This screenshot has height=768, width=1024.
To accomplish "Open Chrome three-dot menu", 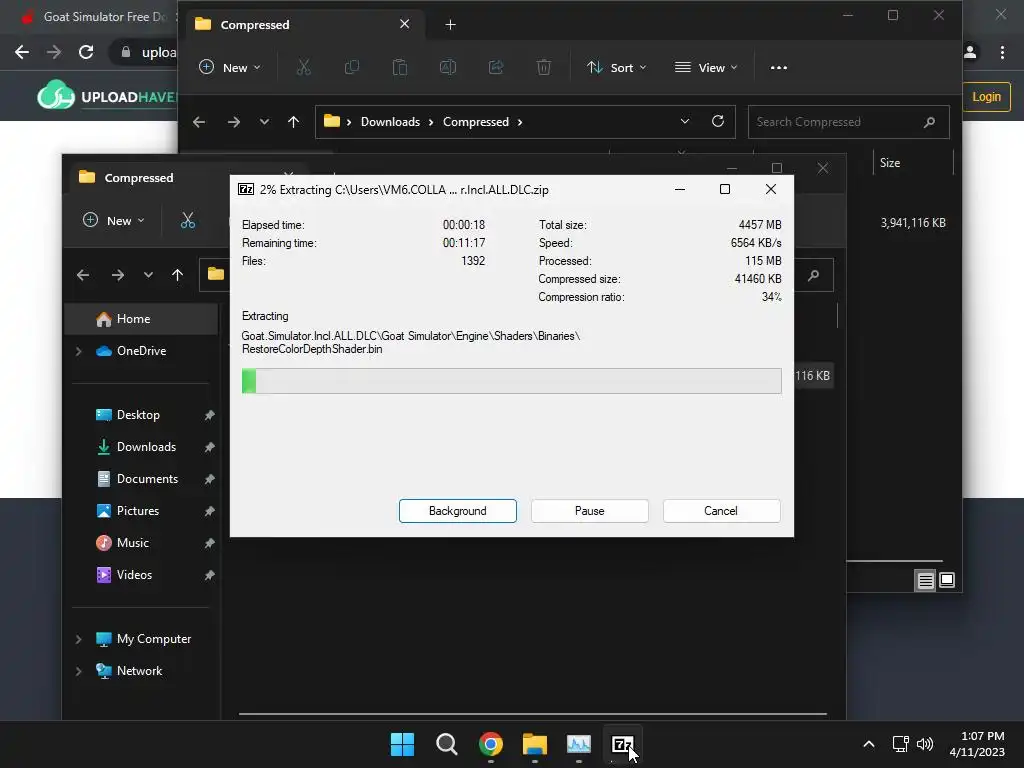I will click(1002, 52).
